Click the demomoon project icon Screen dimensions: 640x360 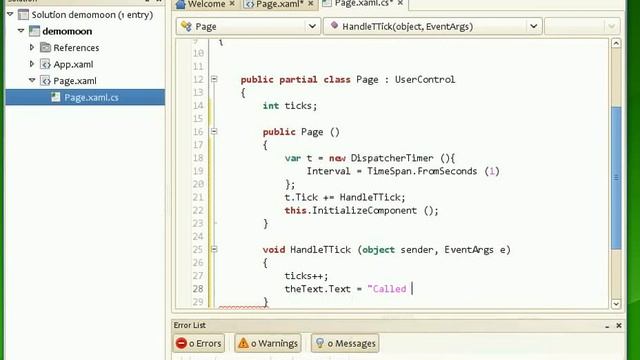click(34, 31)
